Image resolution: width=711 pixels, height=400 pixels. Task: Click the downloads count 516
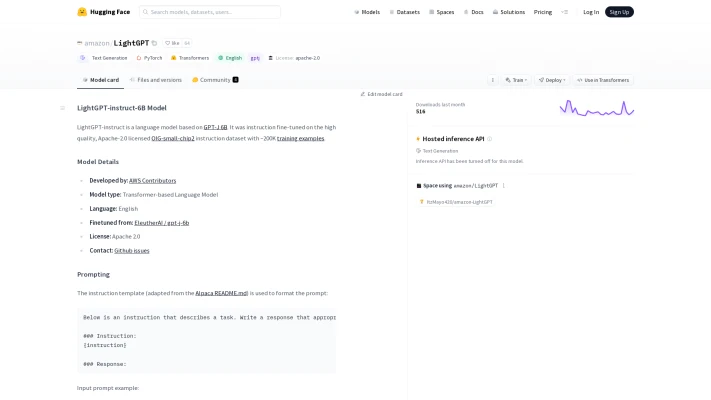(420, 112)
